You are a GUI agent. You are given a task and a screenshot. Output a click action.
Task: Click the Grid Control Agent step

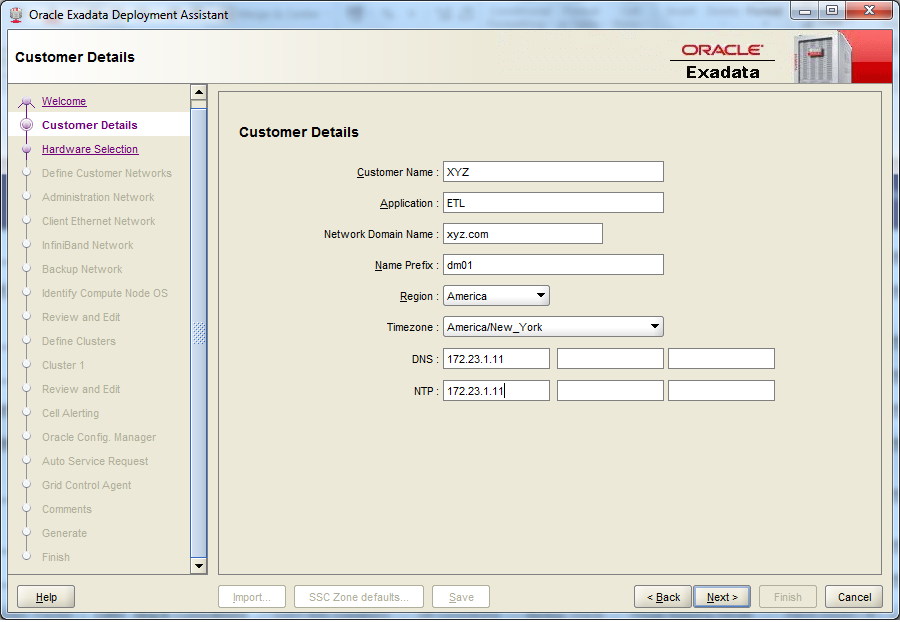tap(87, 485)
